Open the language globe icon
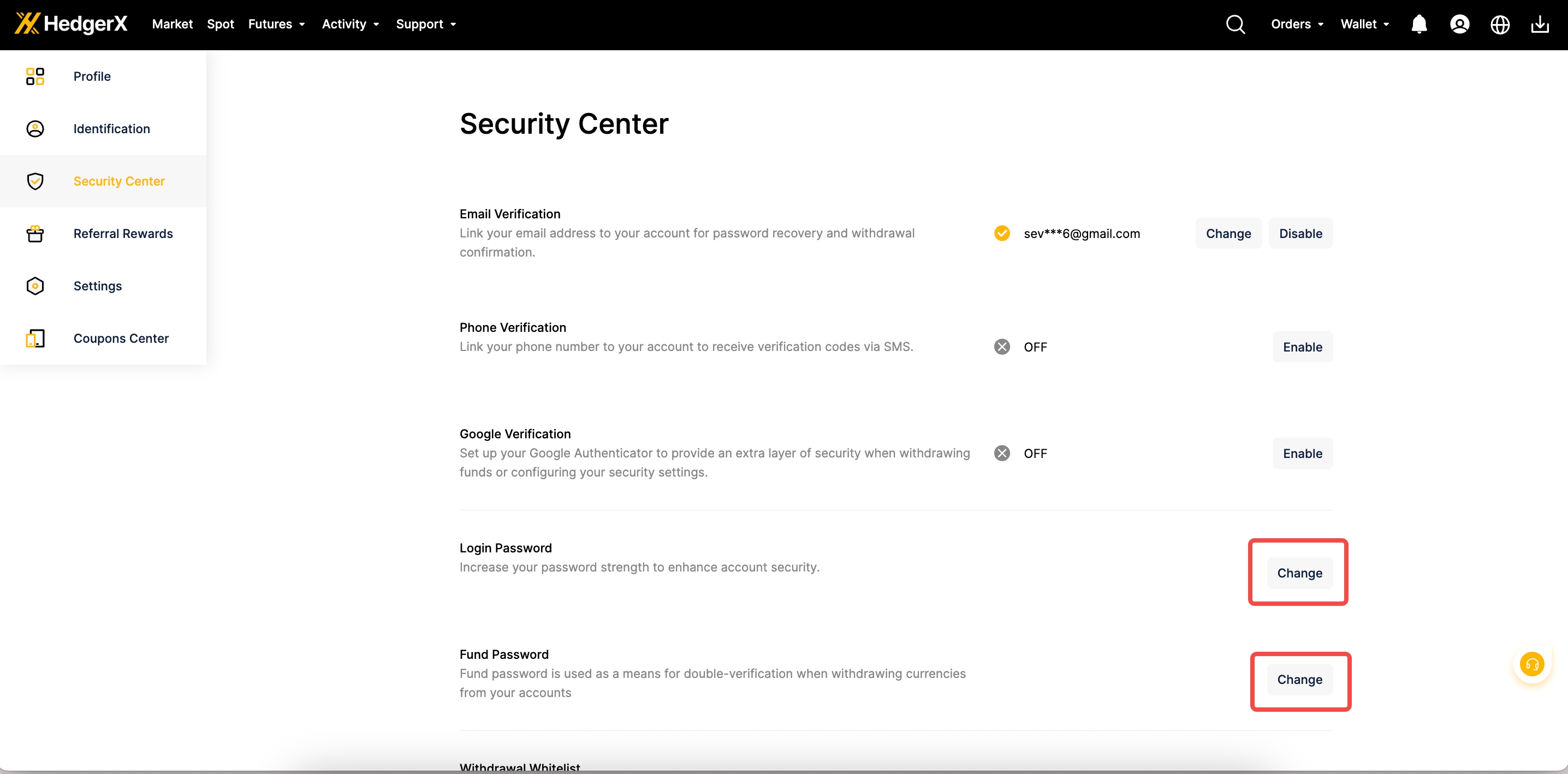The height and width of the screenshot is (774, 1568). coord(1499,25)
